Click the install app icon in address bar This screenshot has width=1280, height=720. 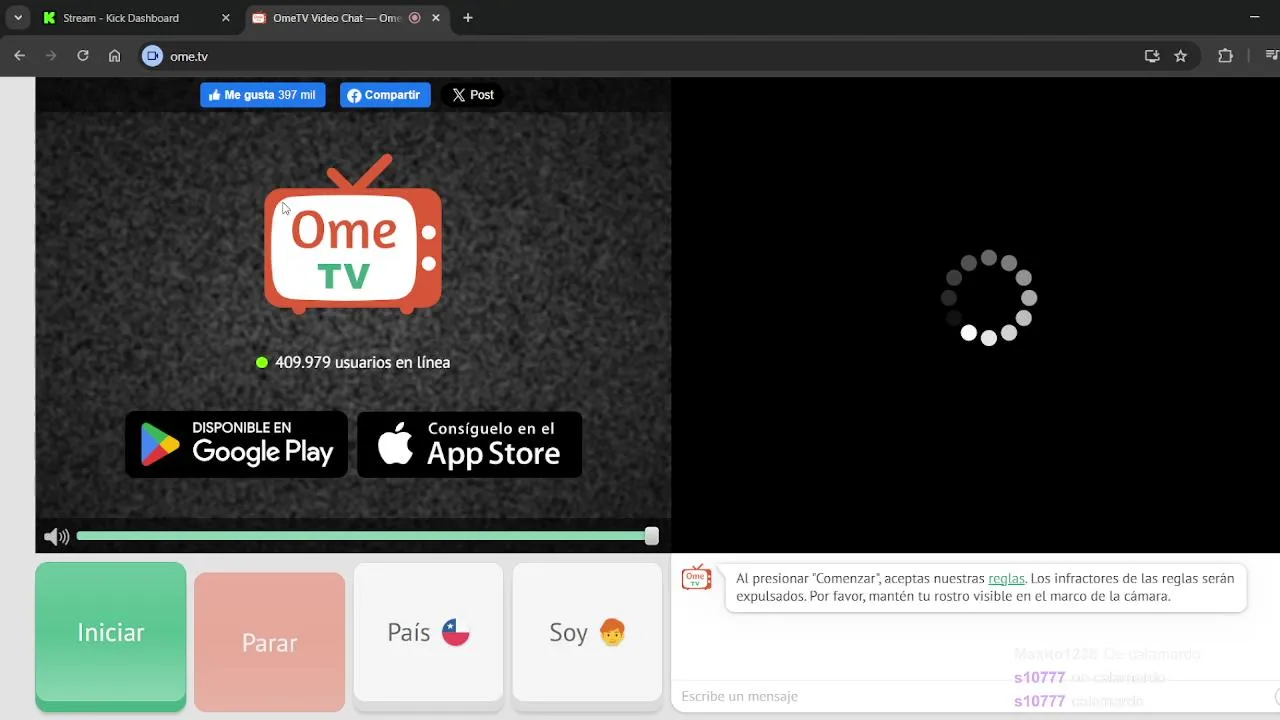(1152, 56)
